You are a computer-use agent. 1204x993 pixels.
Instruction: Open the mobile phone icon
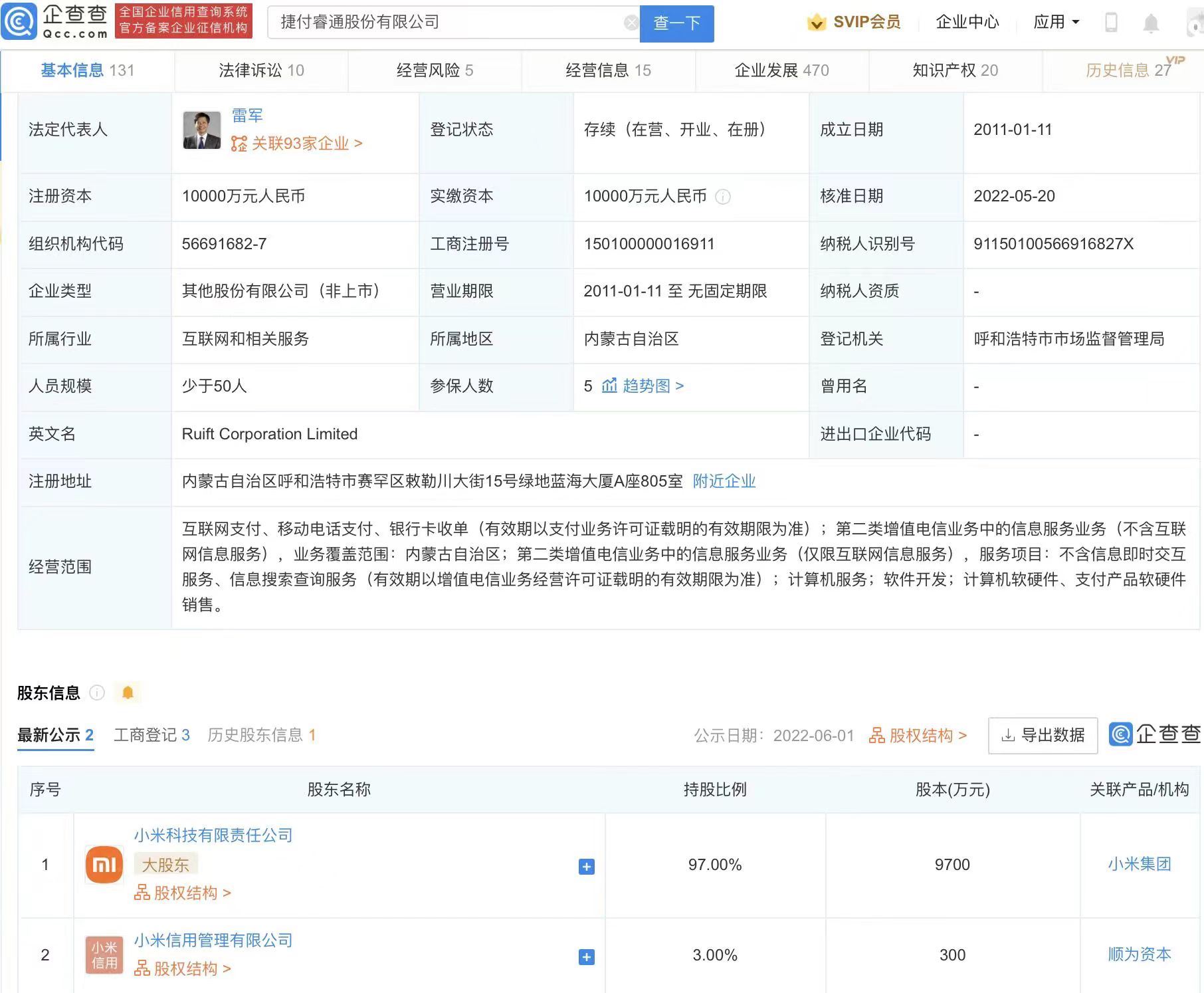(x=1110, y=23)
